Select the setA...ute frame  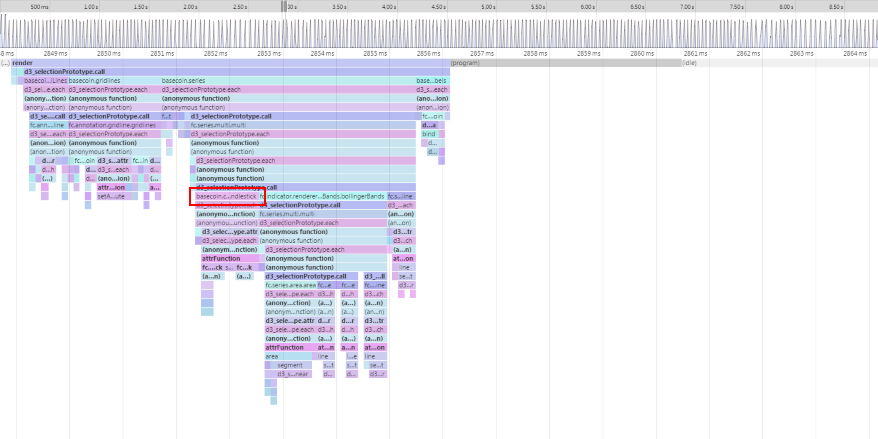click(x=110, y=196)
